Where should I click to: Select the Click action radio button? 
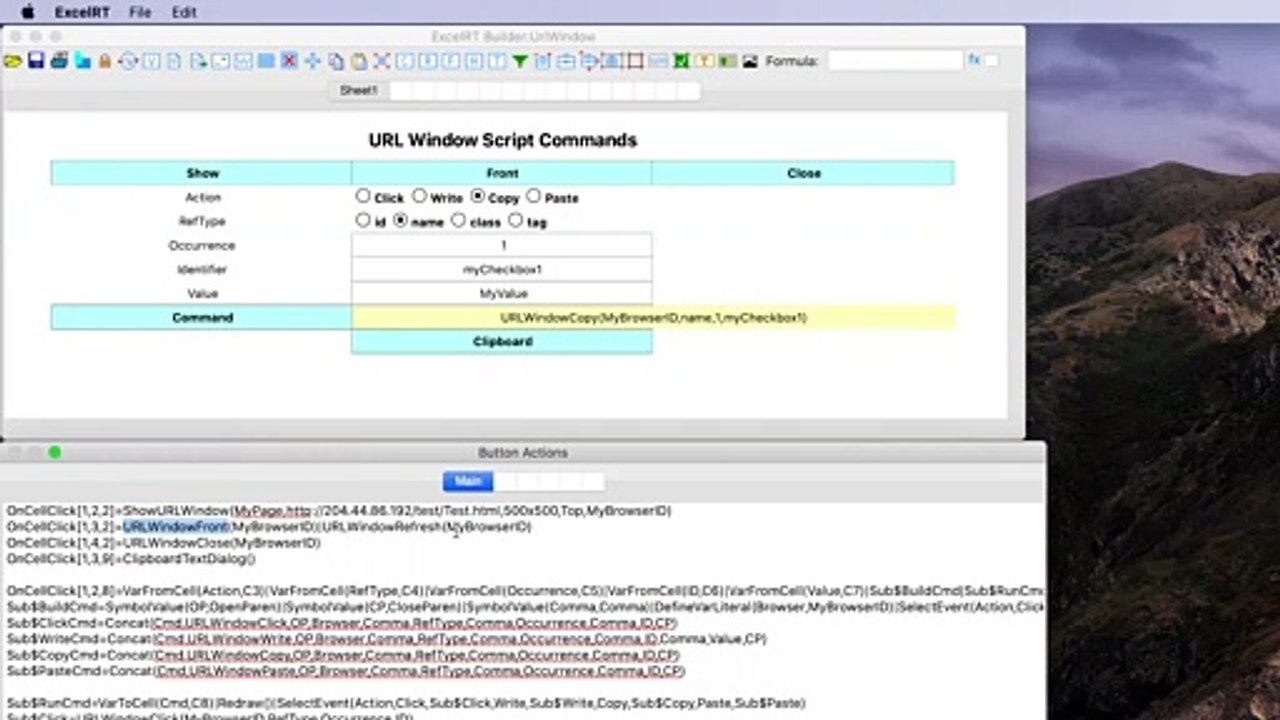(363, 196)
